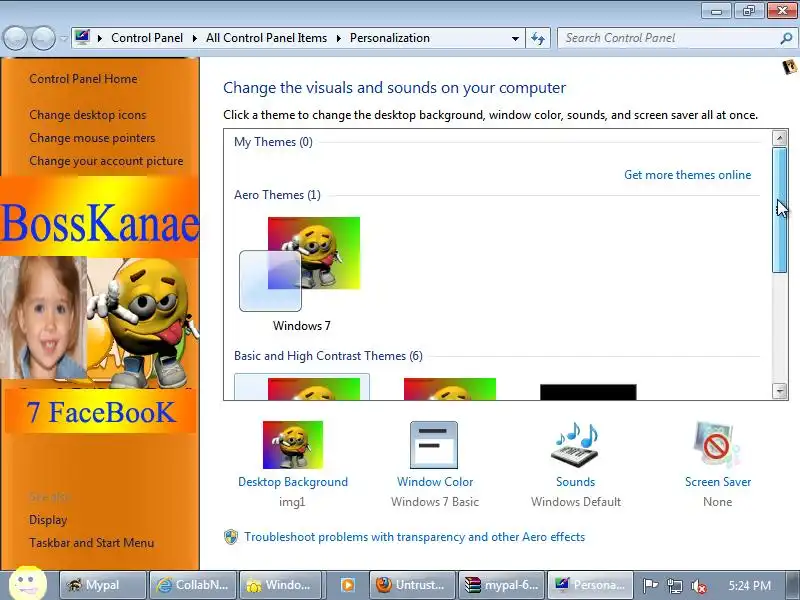
Task: Click the shield icon beside Troubleshoot link
Action: [231, 537]
